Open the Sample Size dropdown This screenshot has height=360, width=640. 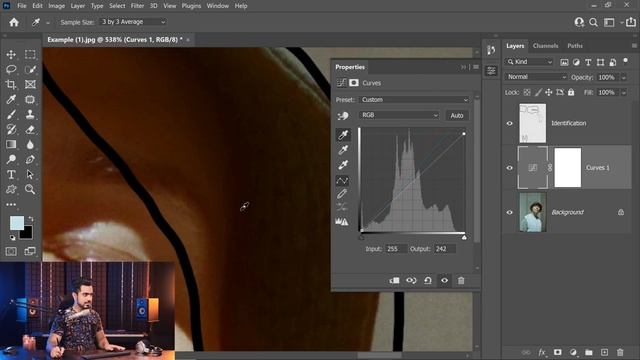point(133,22)
